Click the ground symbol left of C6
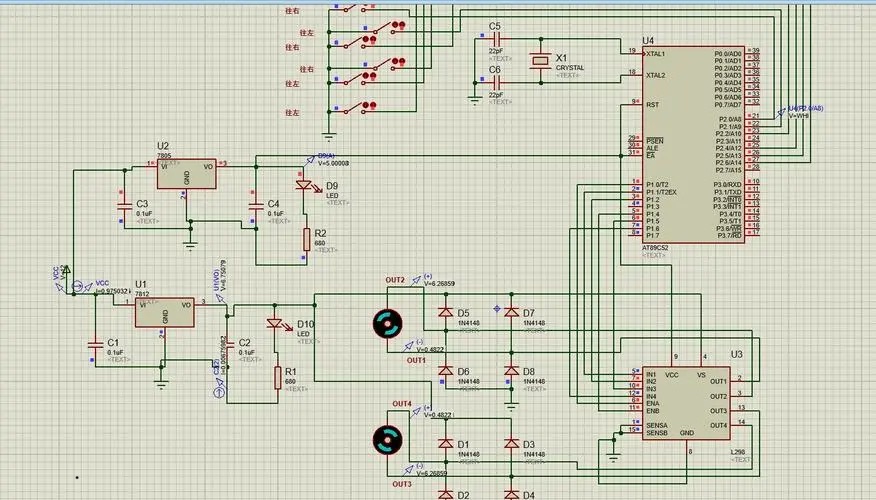 [x=475, y=101]
